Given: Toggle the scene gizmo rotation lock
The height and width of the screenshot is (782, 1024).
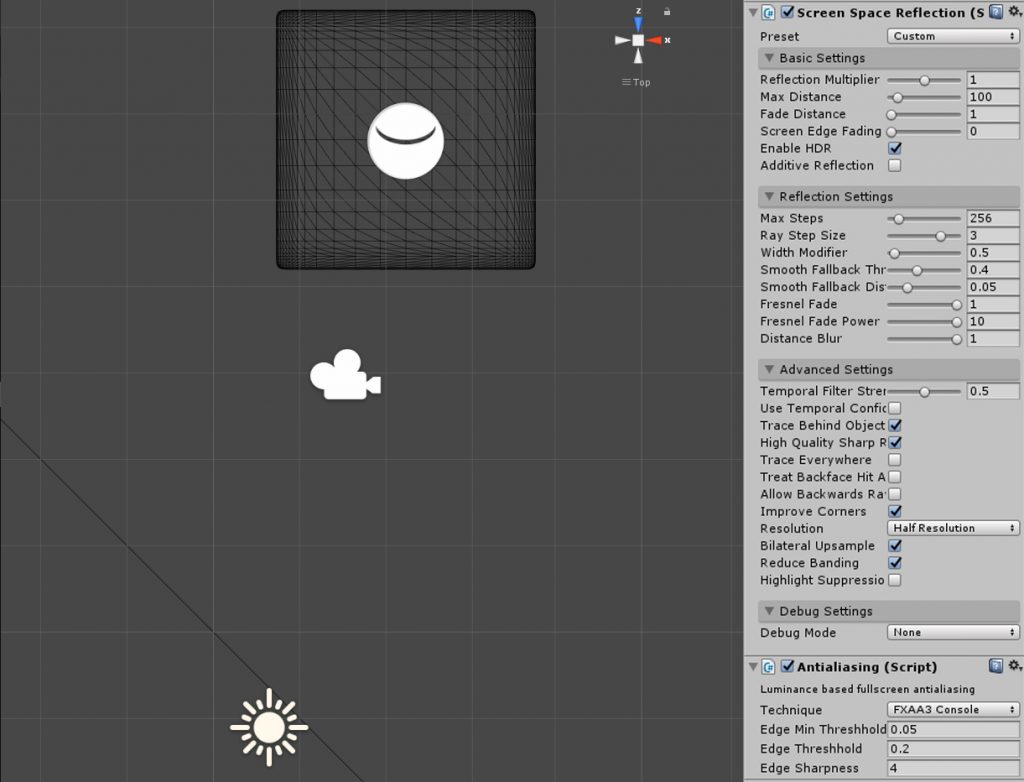Looking at the screenshot, I should [667, 12].
